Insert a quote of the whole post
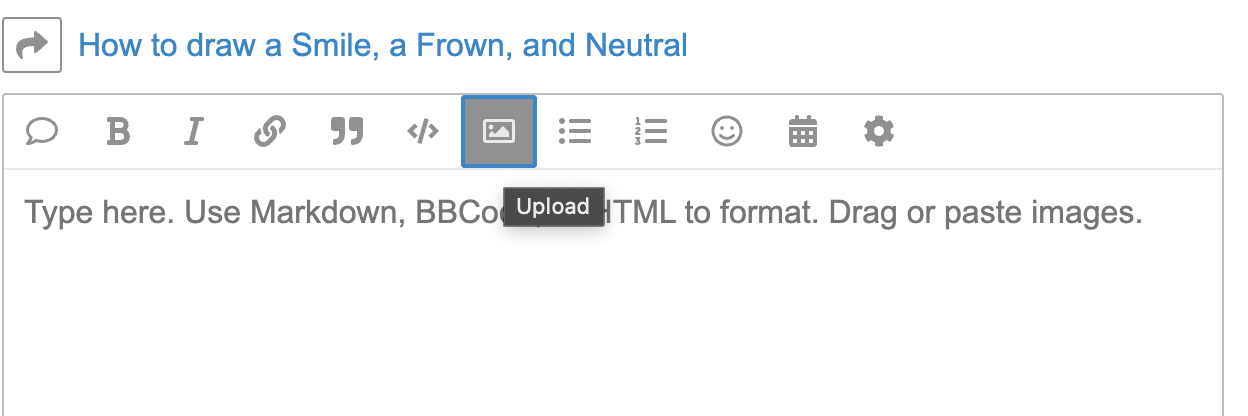 tap(42, 131)
